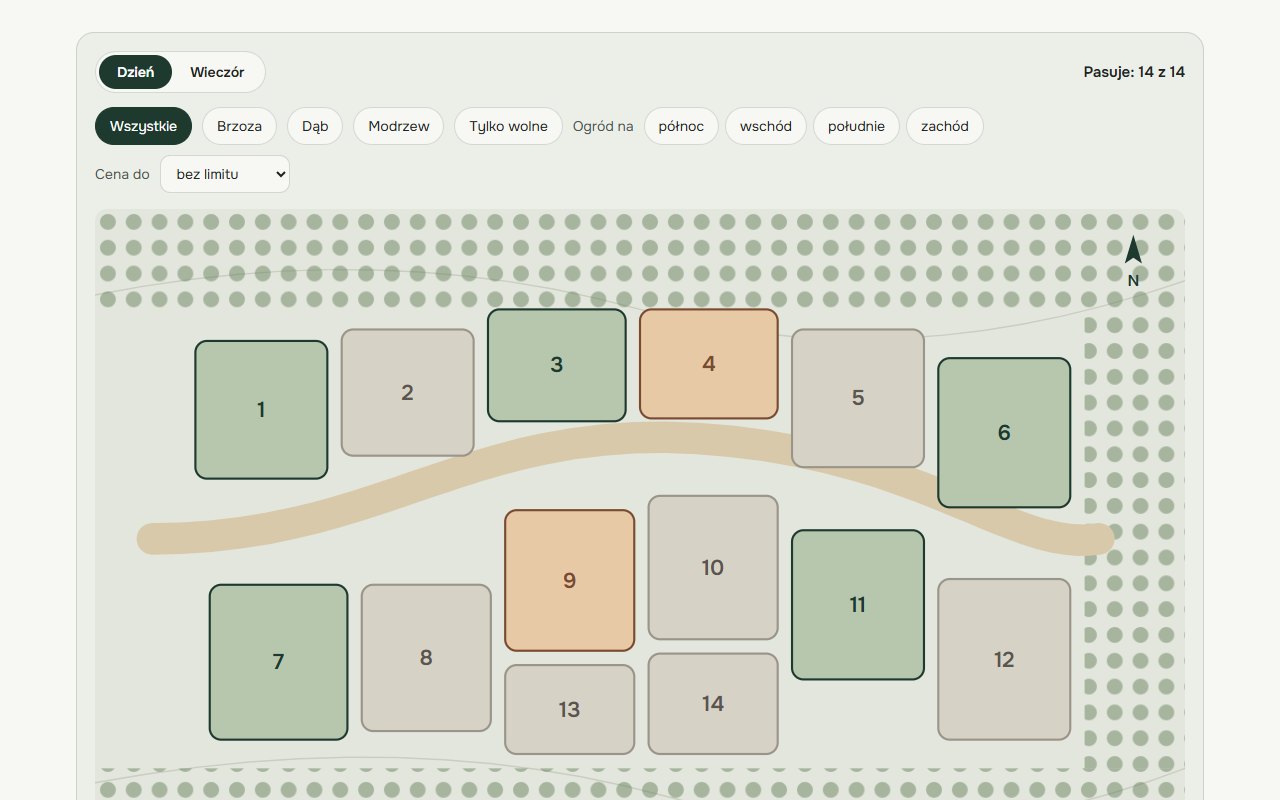The width and height of the screenshot is (1280, 800).
Task: Open the Cena do price limit dropdown
Action: [x=225, y=174]
